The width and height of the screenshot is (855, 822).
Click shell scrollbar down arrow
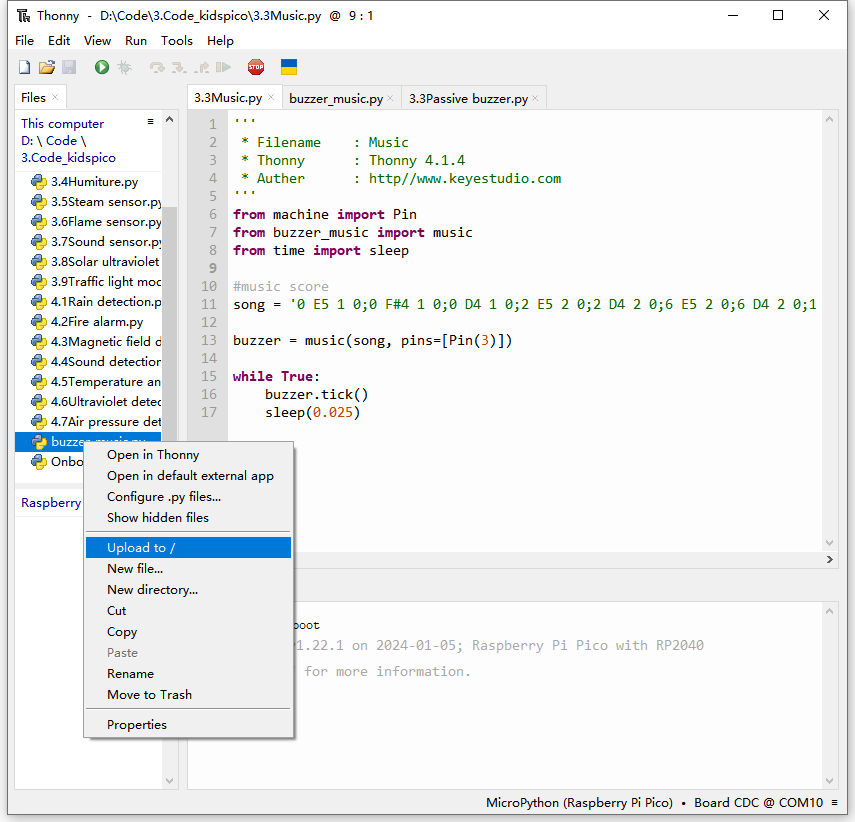(829, 781)
